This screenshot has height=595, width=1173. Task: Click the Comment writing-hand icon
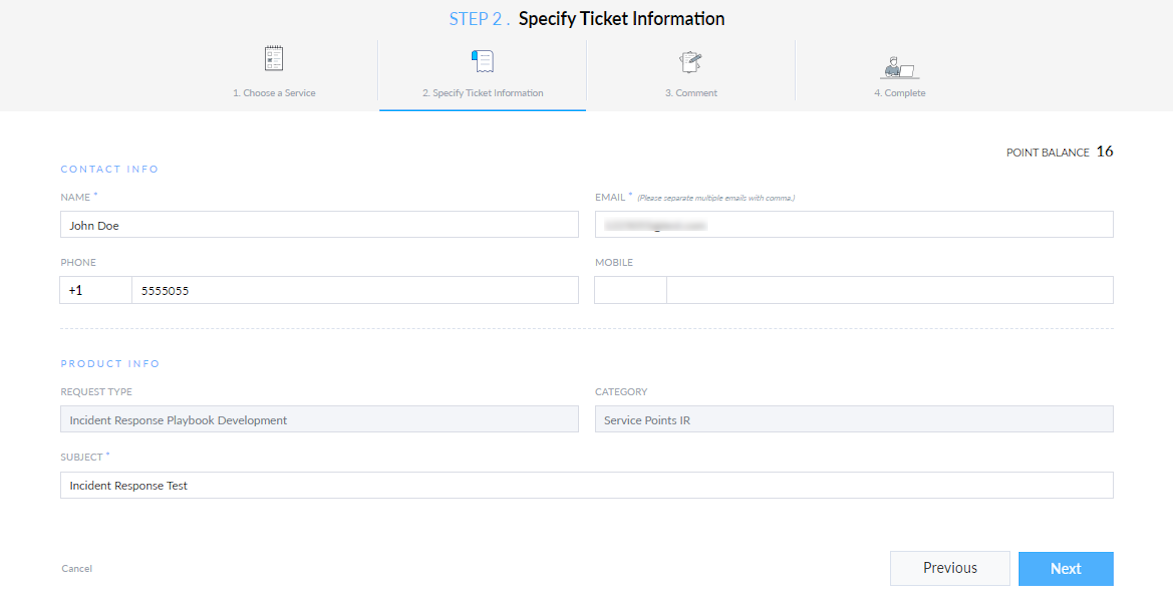pyautogui.click(x=690, y=62)
